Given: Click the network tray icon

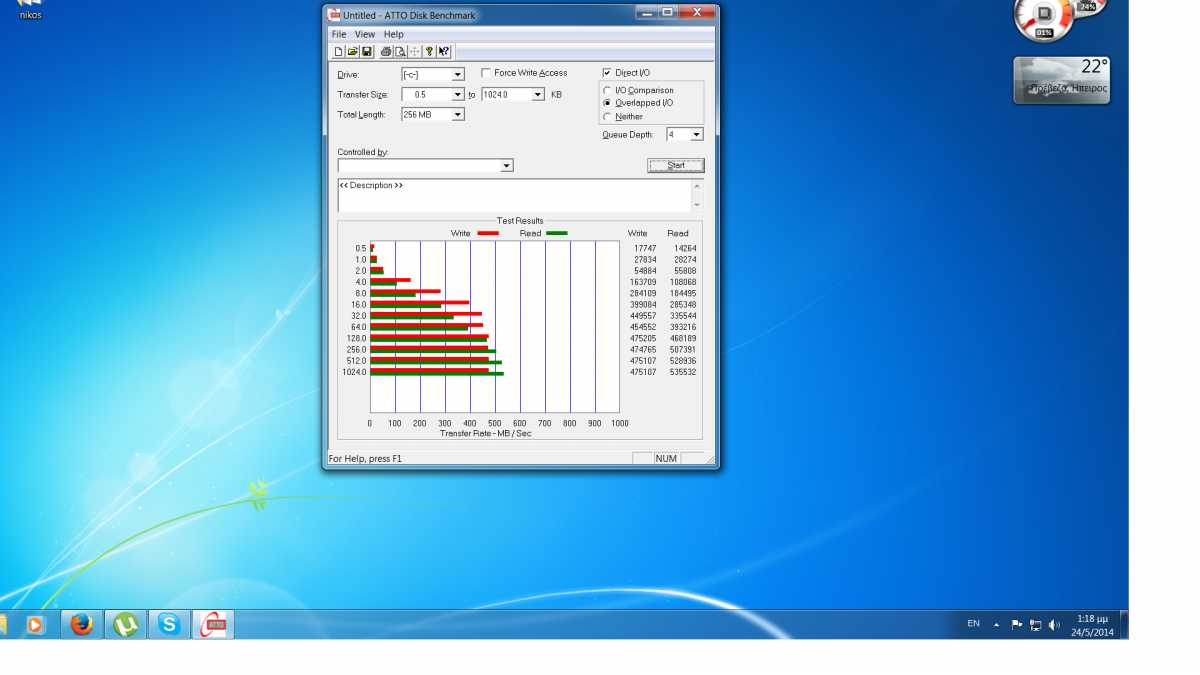Looking at the screenshot, I should (x=1036, y=625).
